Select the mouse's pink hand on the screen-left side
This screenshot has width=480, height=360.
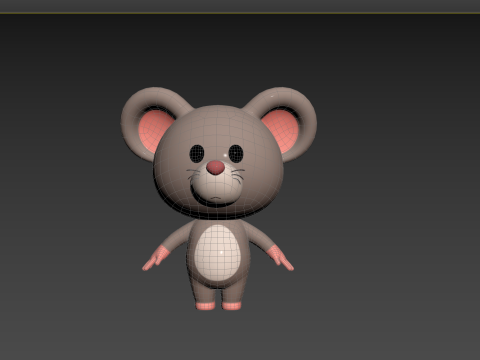pyautogui.click(x=156, y=257)
